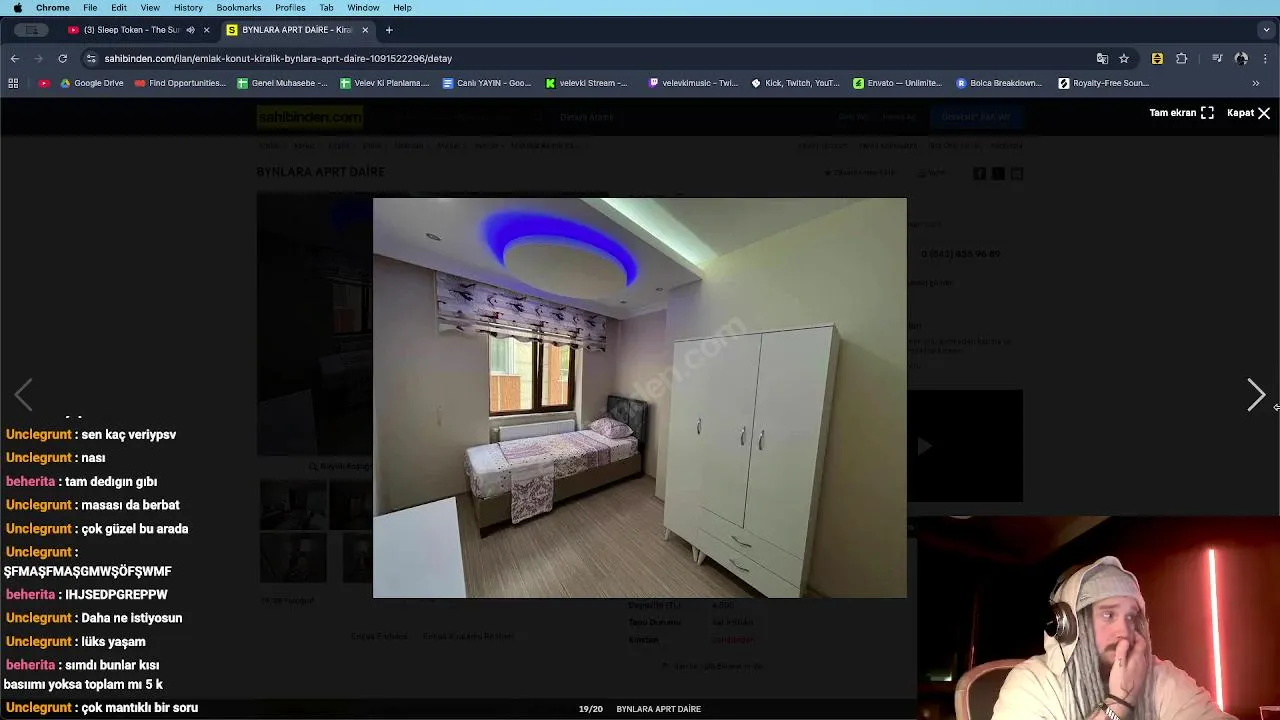
Task: Show the next photo with right arrow
Action: tap(1256, 395)
